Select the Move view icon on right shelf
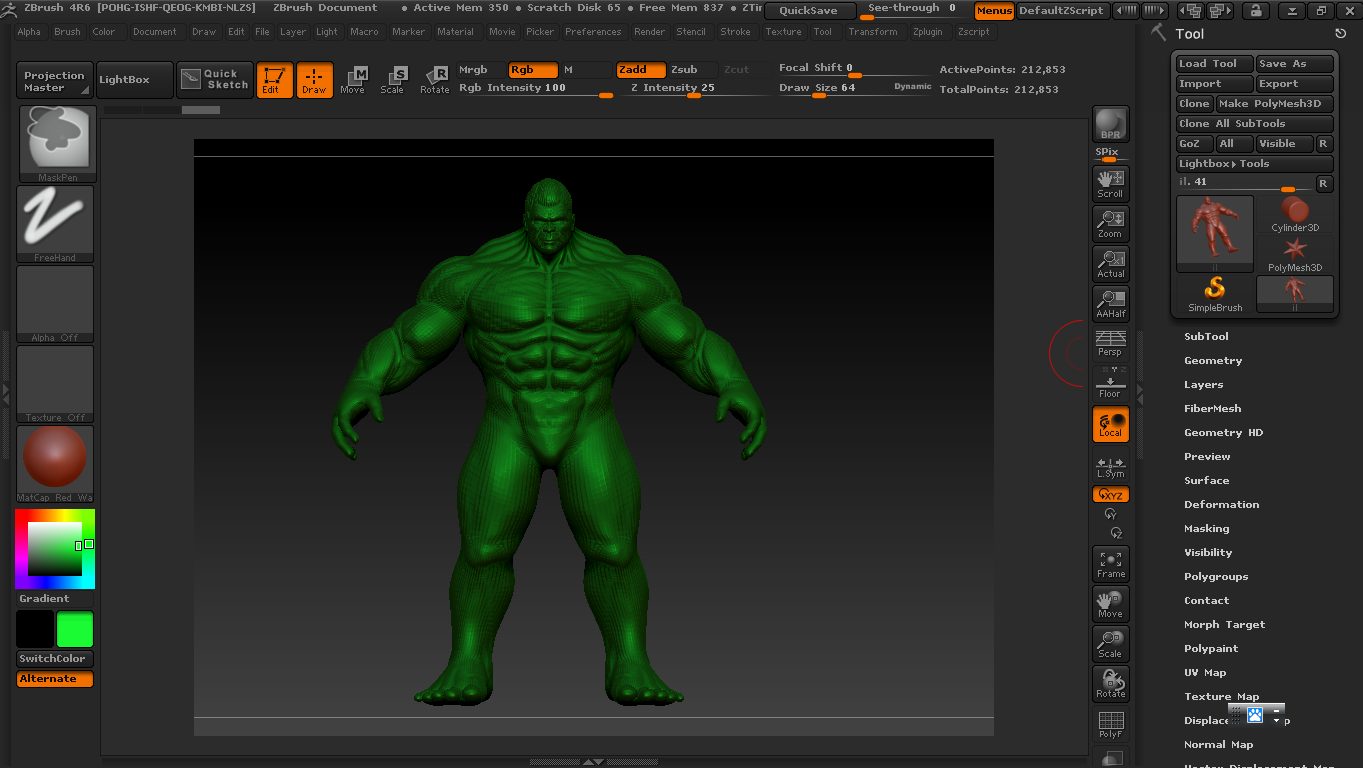This screenshot has width=1363, height=768. (x=1111, y=604)
